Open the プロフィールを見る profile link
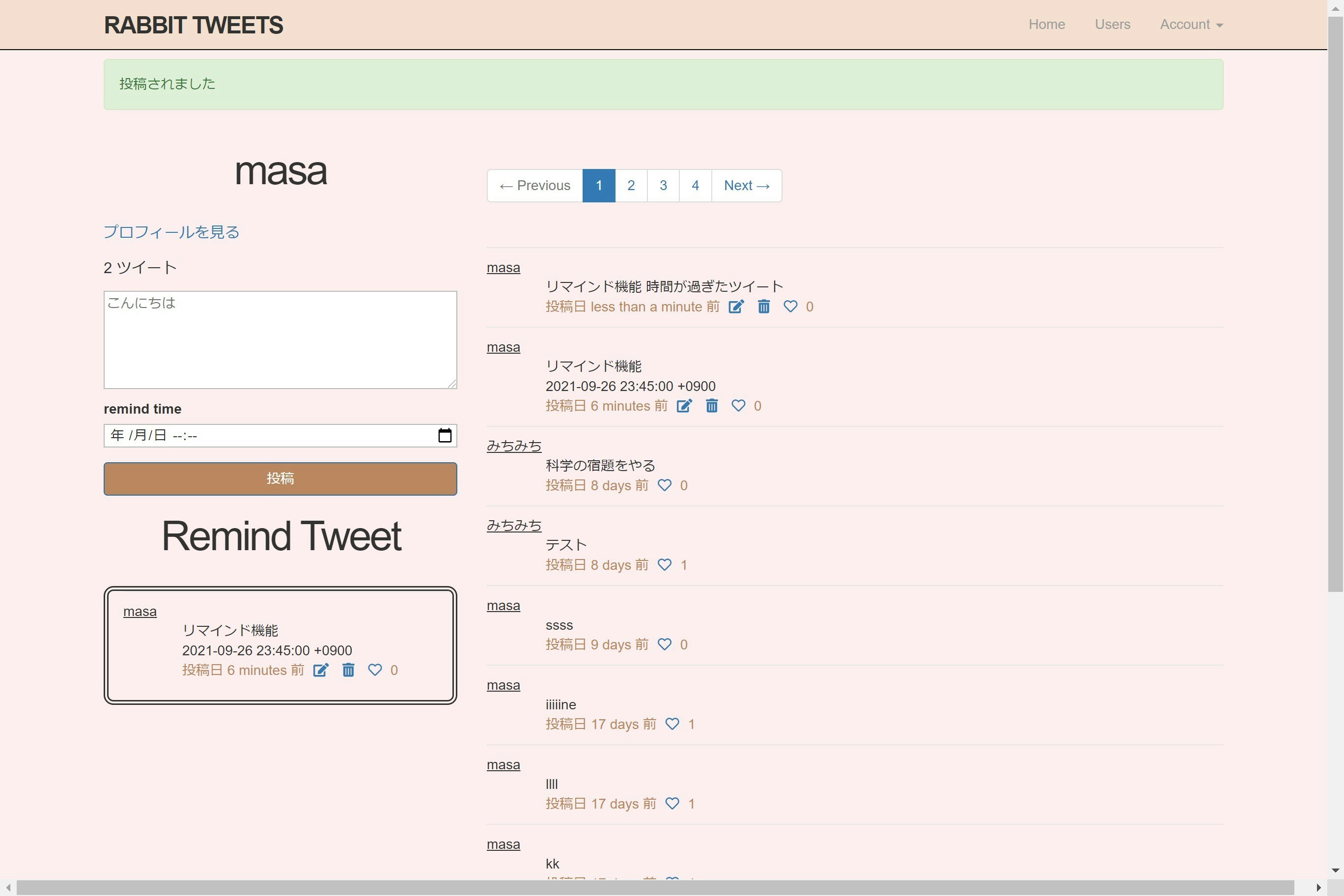The width and height of the screenshot is (1344, 896). [x=170, y=232]
